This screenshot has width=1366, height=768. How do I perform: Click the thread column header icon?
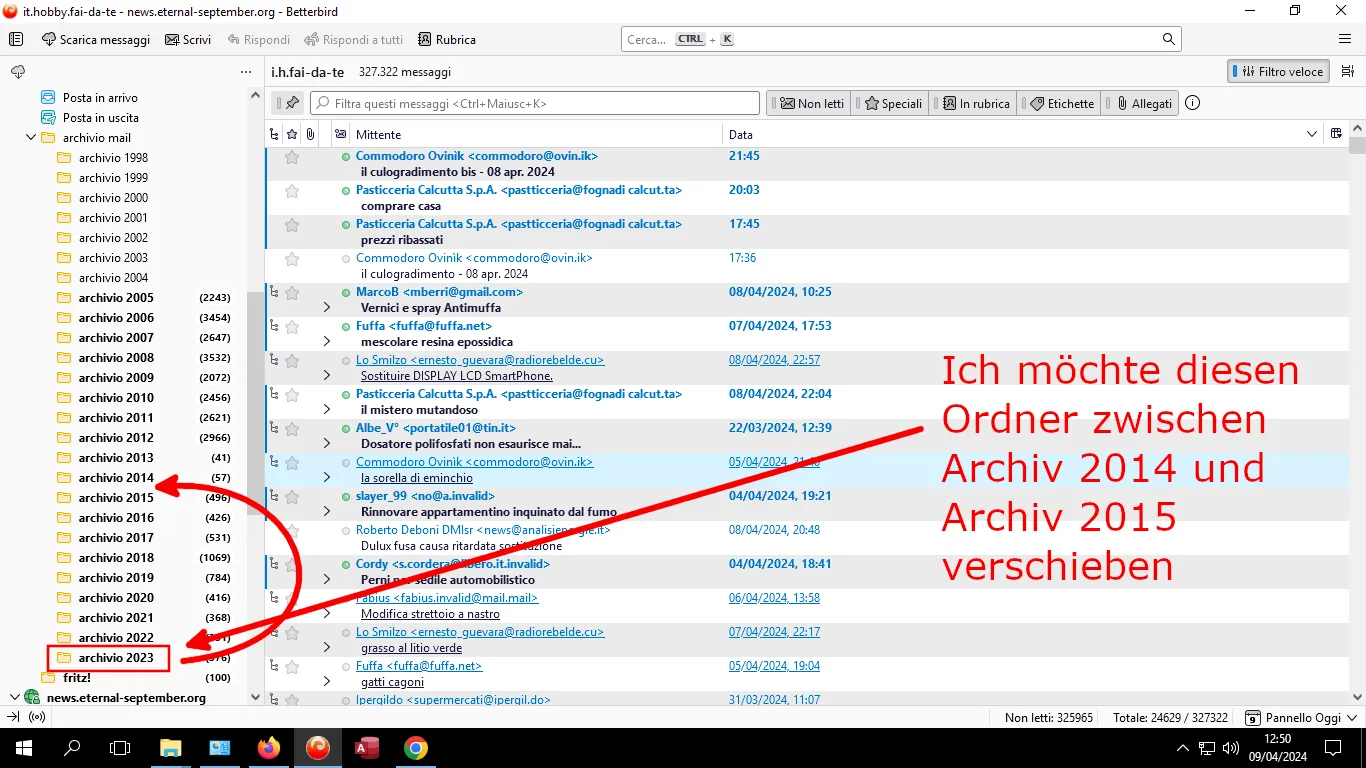click(x=275, y=134)
